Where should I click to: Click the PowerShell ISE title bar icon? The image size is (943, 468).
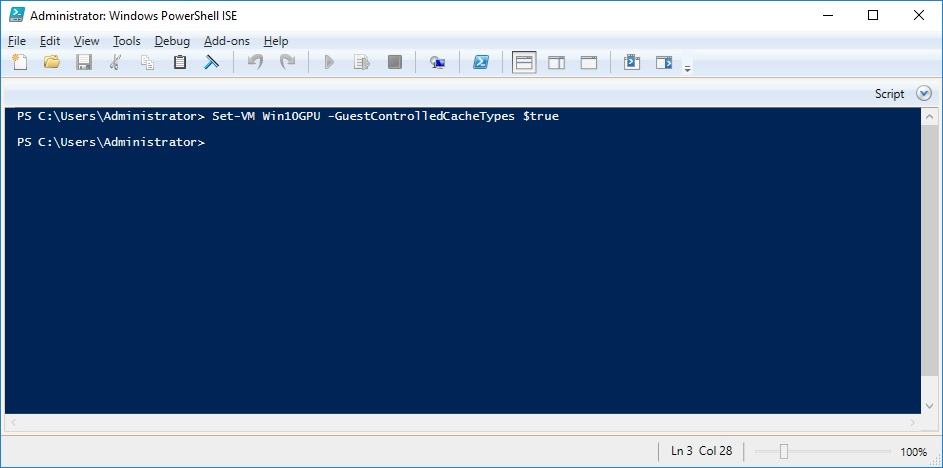coord(17,15)
